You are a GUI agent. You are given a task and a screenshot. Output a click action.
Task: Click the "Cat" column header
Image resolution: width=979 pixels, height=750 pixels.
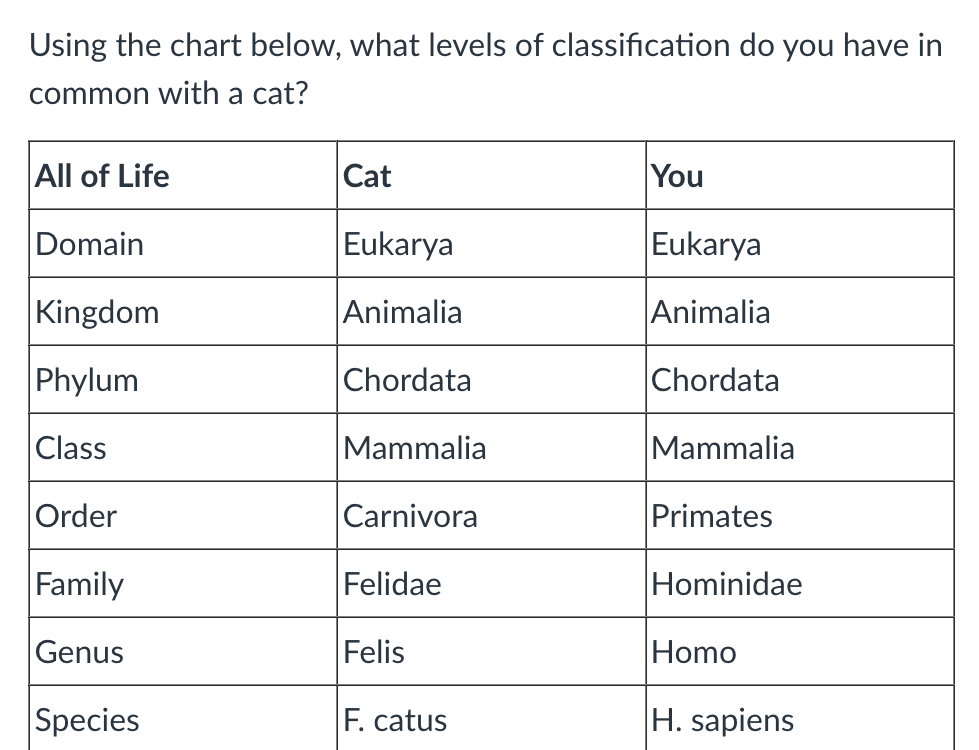pyautogui.click(x=367, y=177)
